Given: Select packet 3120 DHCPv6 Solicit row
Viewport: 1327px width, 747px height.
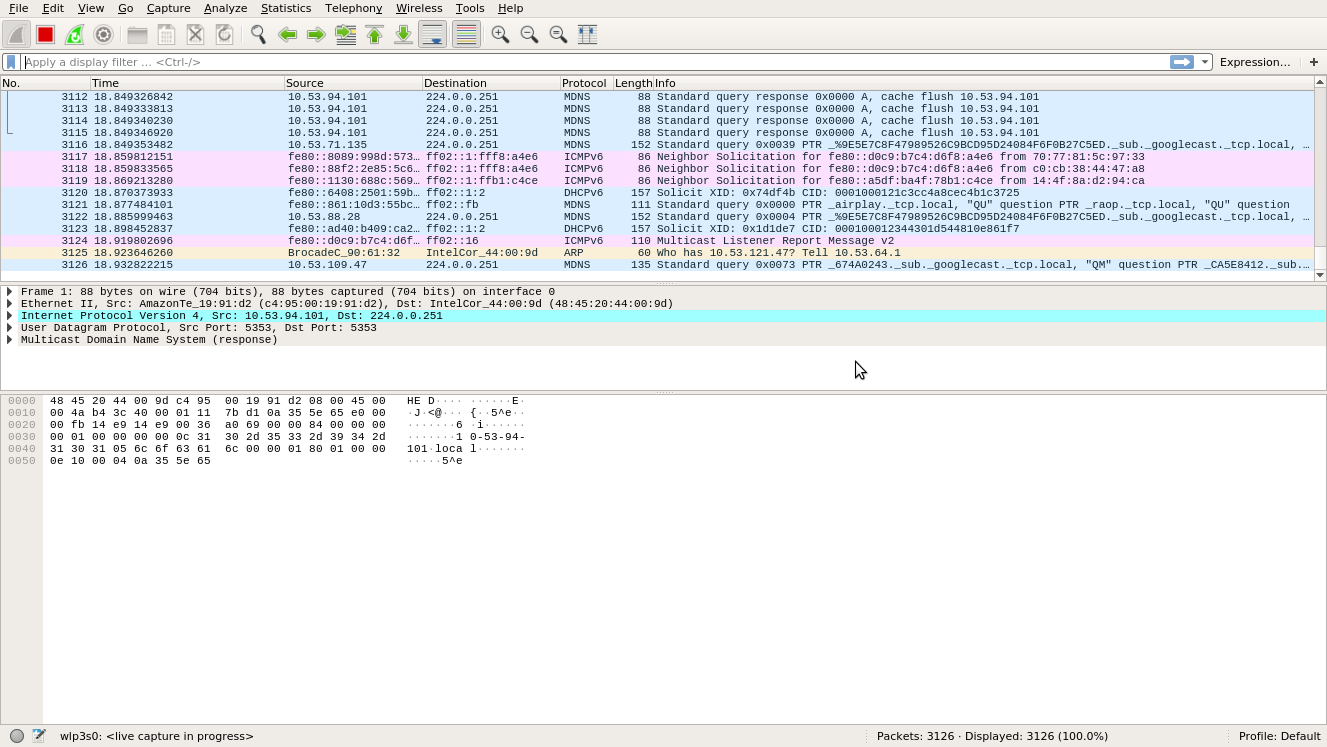Looking at the screenshot, I should [657, 193].
